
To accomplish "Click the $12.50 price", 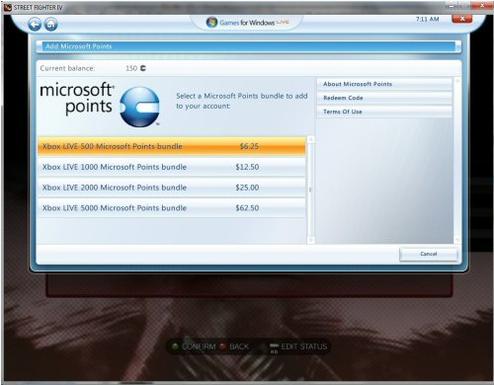I will point(247,167).
